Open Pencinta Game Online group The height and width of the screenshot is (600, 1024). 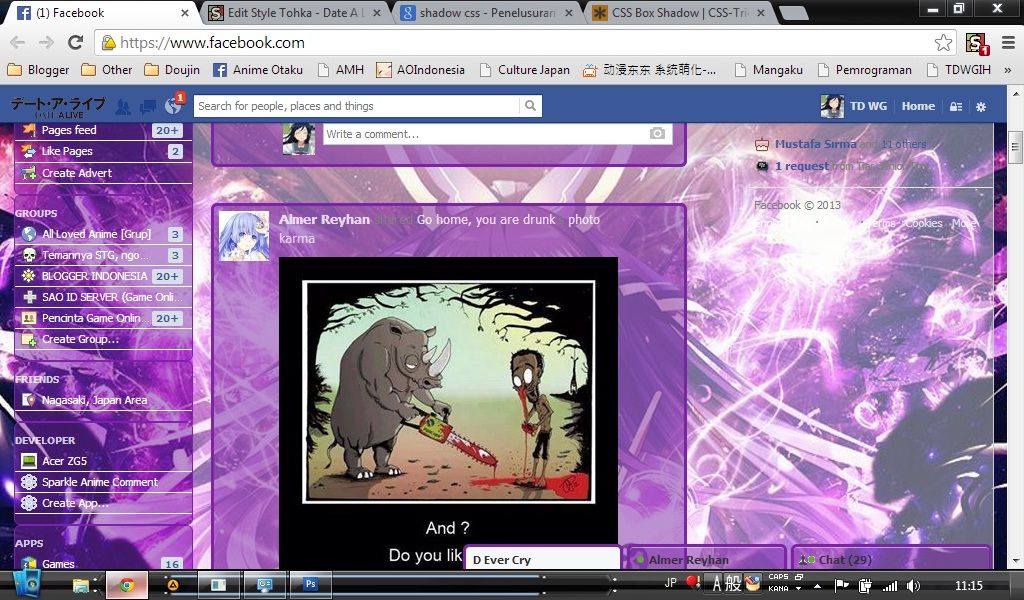(x=103, y=318)
